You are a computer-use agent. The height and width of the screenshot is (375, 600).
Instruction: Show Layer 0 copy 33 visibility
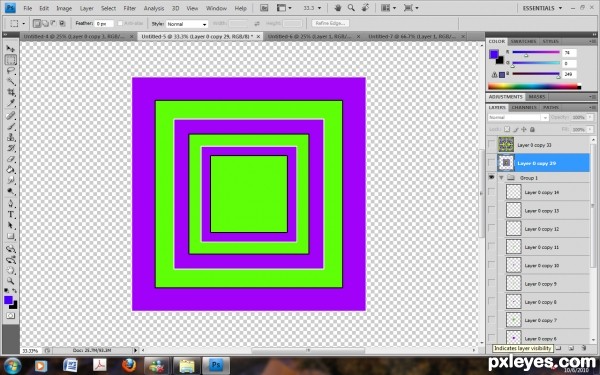(x=491, y=145)
